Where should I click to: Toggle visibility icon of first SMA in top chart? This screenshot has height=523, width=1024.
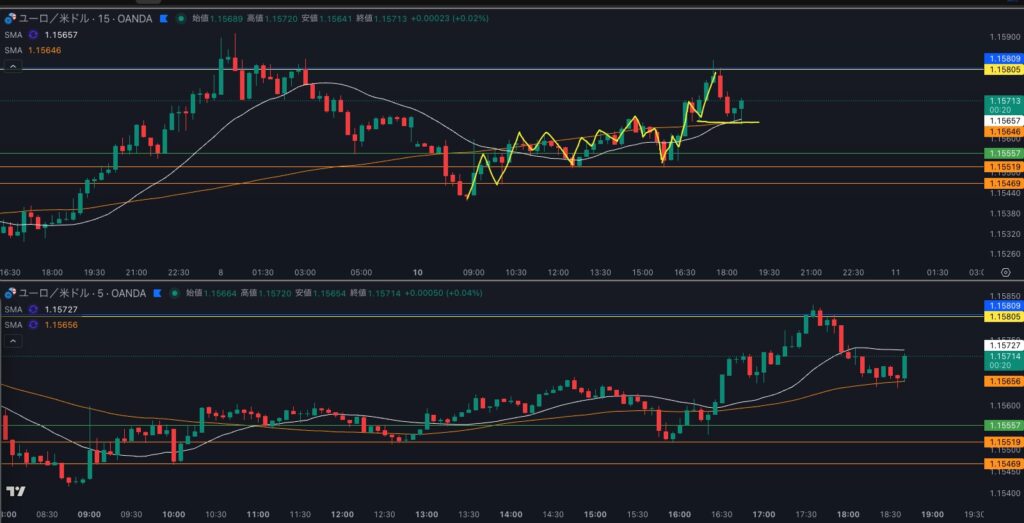pyautogui.click(x=32, y=35)
